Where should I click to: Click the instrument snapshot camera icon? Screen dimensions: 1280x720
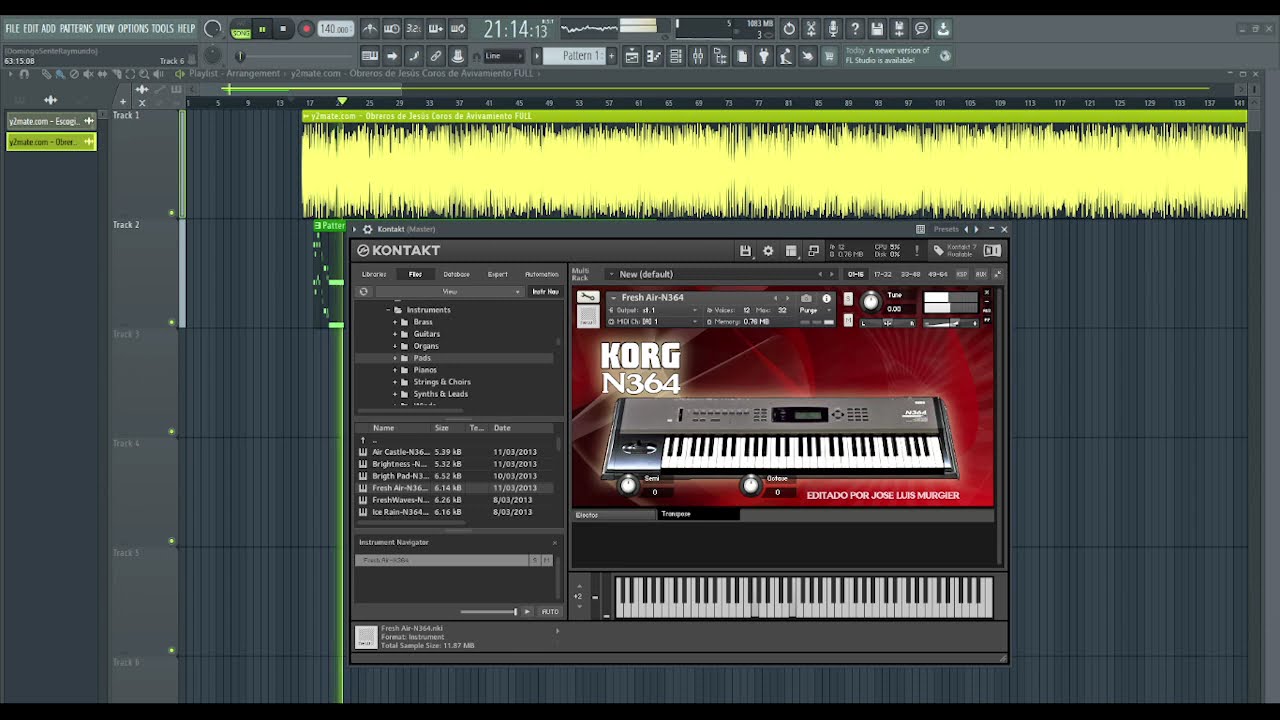click(x=806, y=298)
